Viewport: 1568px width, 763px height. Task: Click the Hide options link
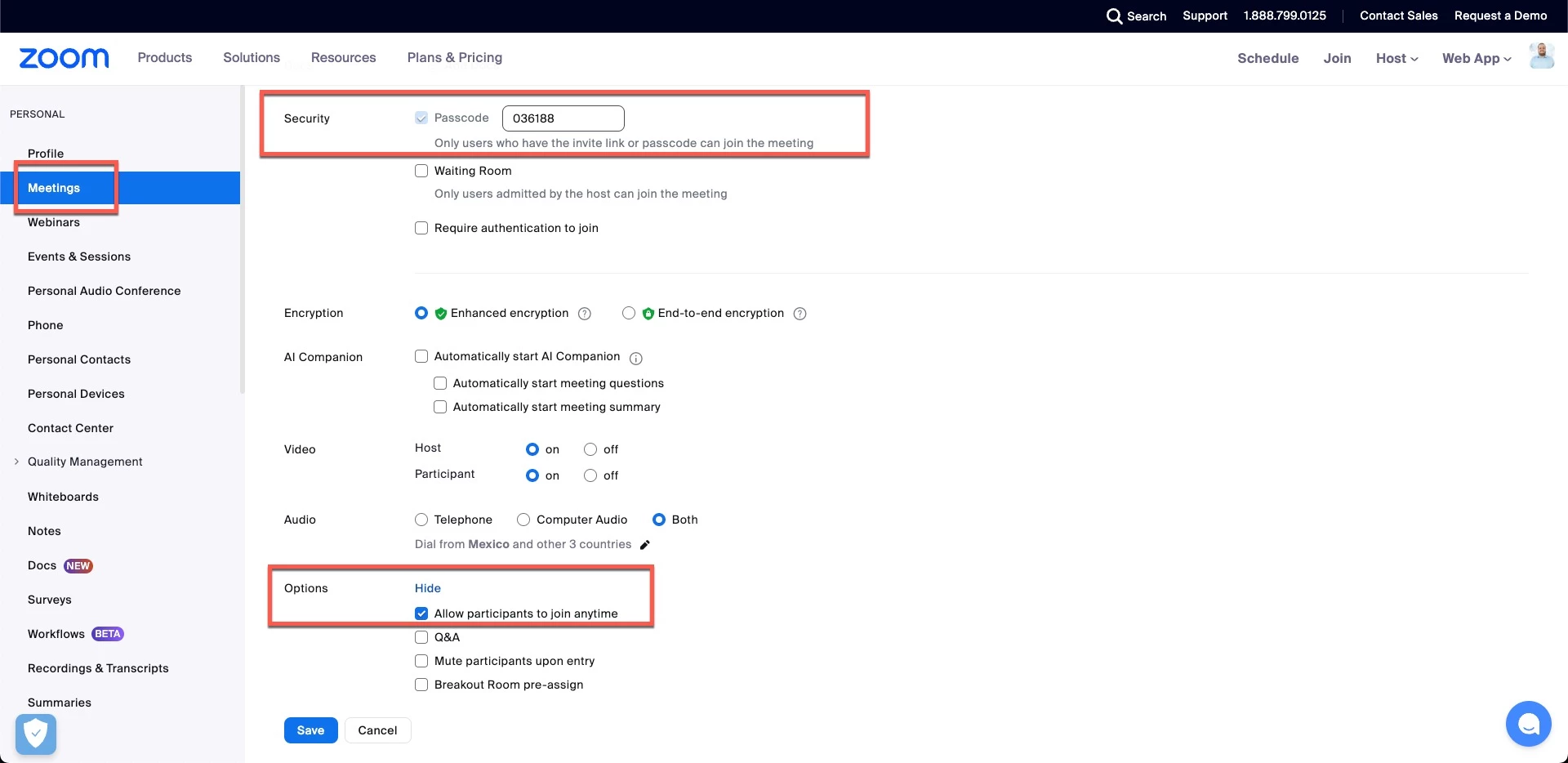pyautogui.click(x=428, y=588)
